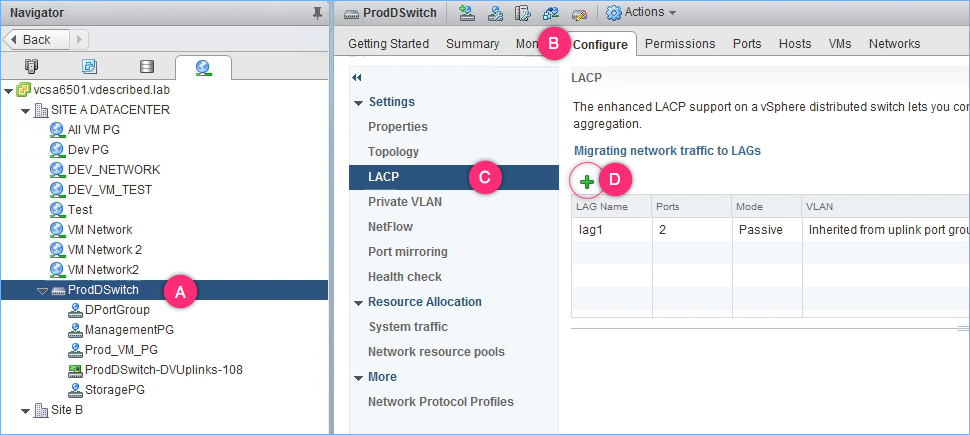Open the Permissions tab

(680, 44)
